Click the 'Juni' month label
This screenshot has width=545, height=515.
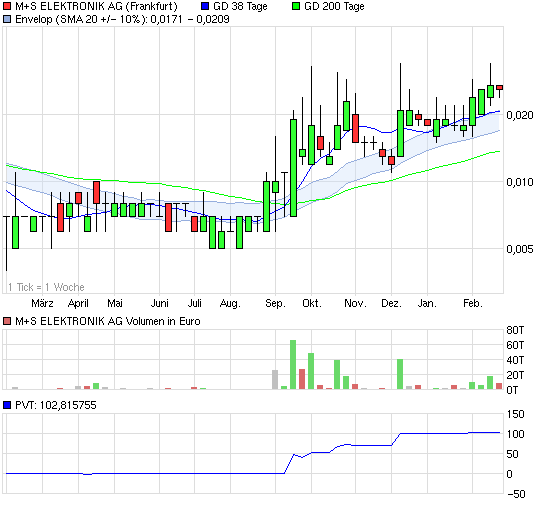160,303
